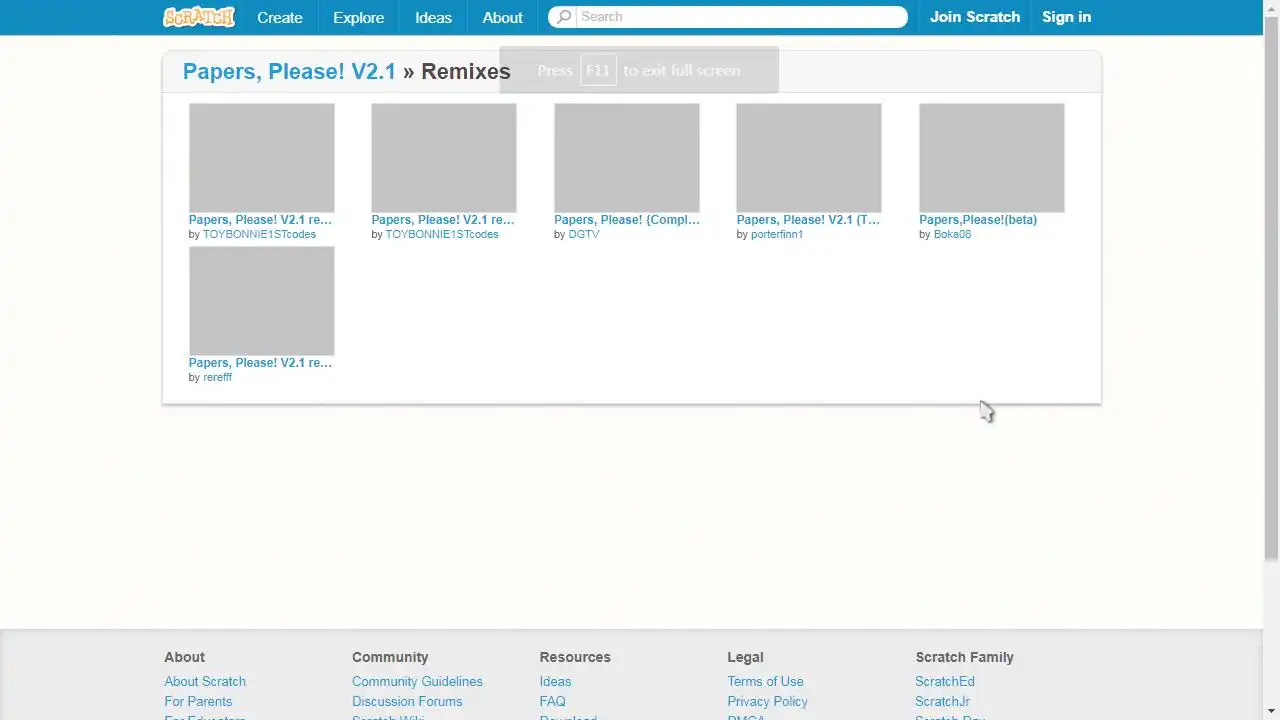Screen dimensions: 1280x720
Task: Open Ideas in the top navigation bar
Action: click(433, 17)
